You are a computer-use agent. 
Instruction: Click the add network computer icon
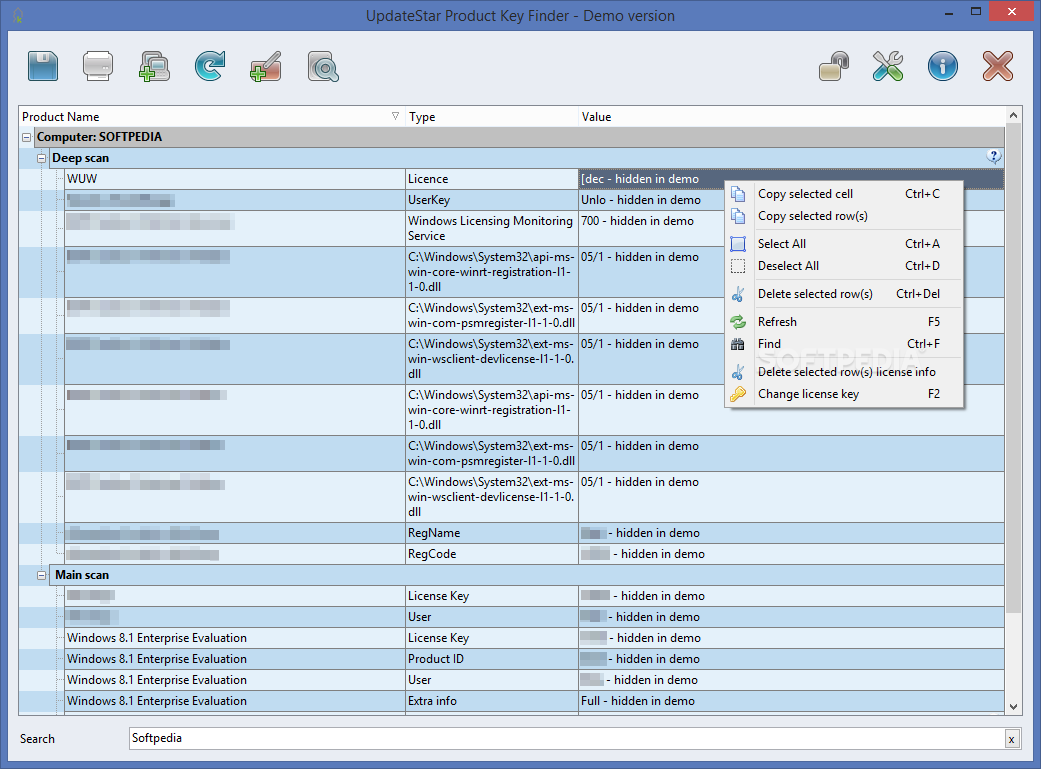pyautogui.click(x=154, y=66)
